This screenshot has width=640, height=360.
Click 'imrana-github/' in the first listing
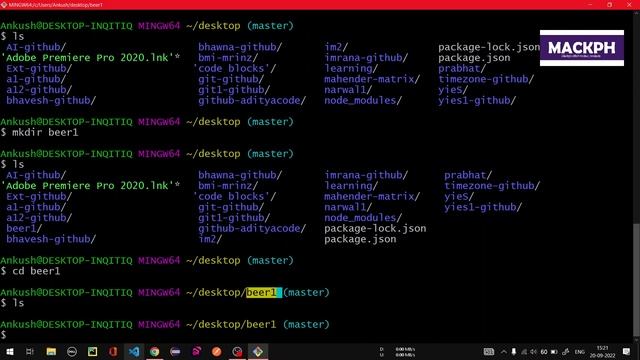pos(366,58)
